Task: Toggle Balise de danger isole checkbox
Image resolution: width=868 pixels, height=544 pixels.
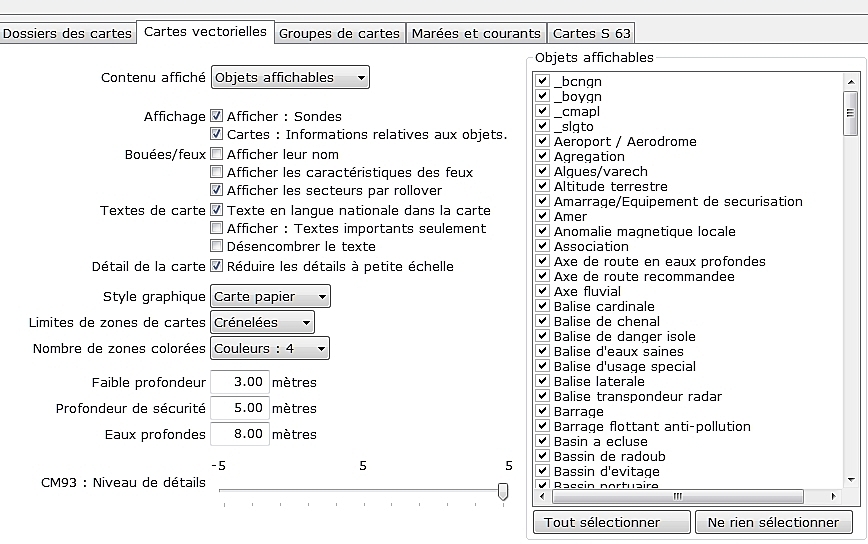Action: click(542, 336)
